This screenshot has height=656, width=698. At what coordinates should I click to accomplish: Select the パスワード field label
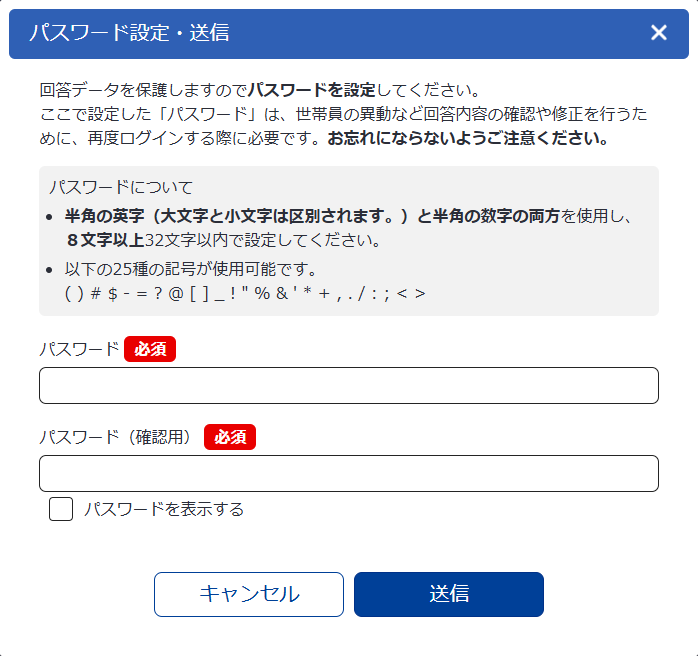[79, 349]
